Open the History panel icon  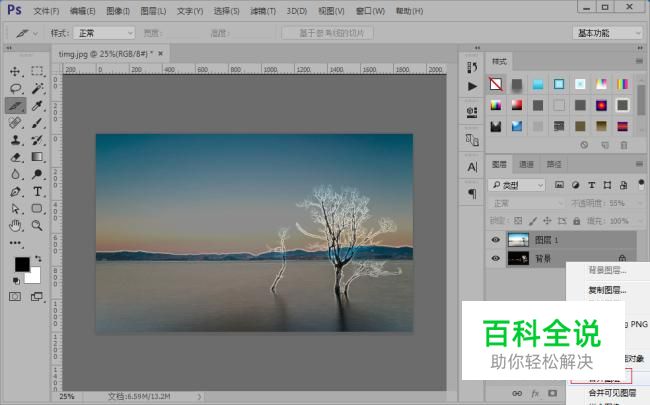tap(472, 67)
